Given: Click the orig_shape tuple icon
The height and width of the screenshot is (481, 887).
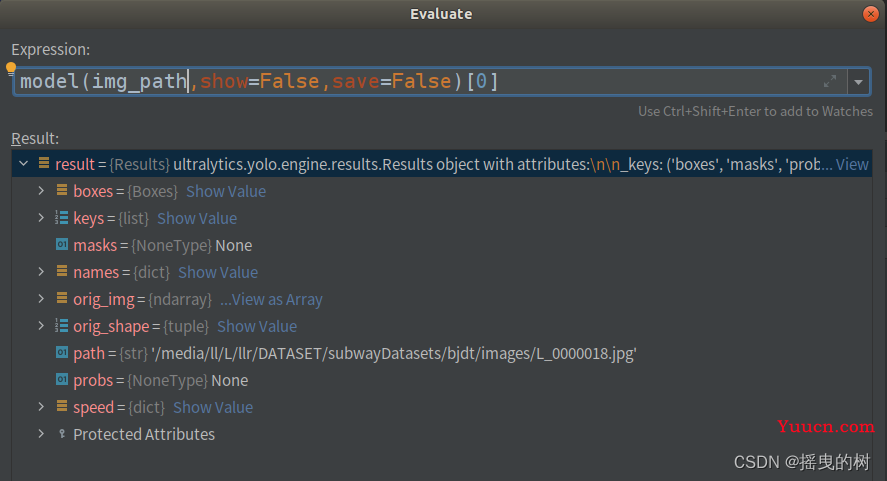Looking at the screenshot, I should [62, 326].
